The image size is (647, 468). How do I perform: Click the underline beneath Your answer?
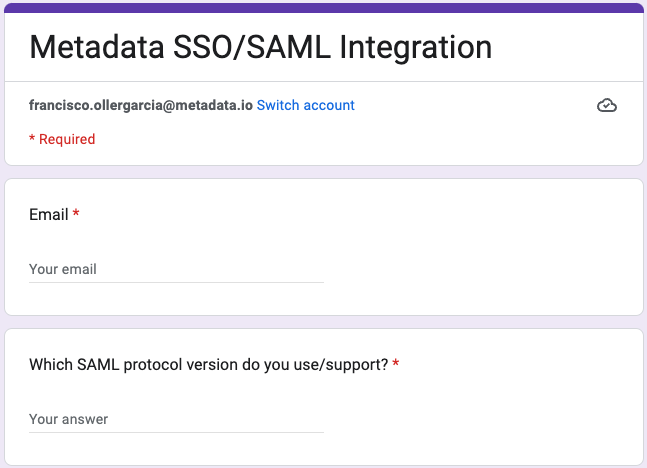(176, 432)
